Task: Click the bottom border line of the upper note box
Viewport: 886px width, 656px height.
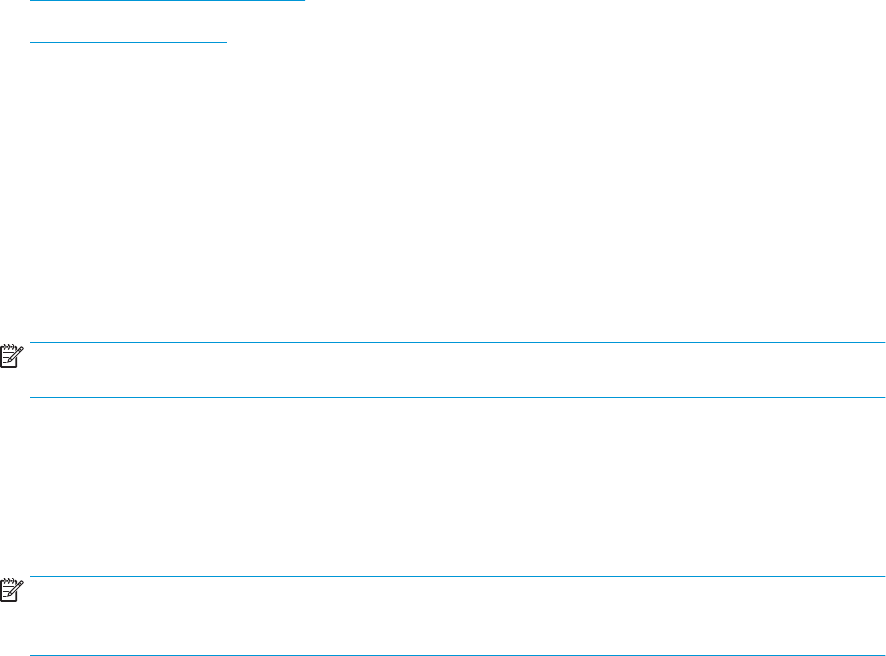Action: pyautogui.click(x=457, y=397)
